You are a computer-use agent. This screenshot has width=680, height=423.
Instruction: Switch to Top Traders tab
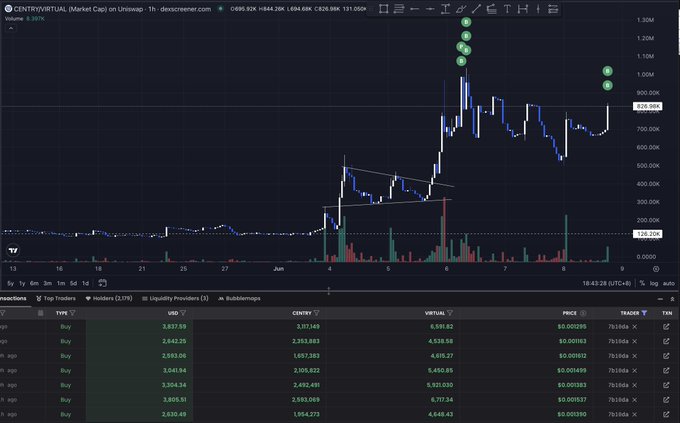(56, 298)
